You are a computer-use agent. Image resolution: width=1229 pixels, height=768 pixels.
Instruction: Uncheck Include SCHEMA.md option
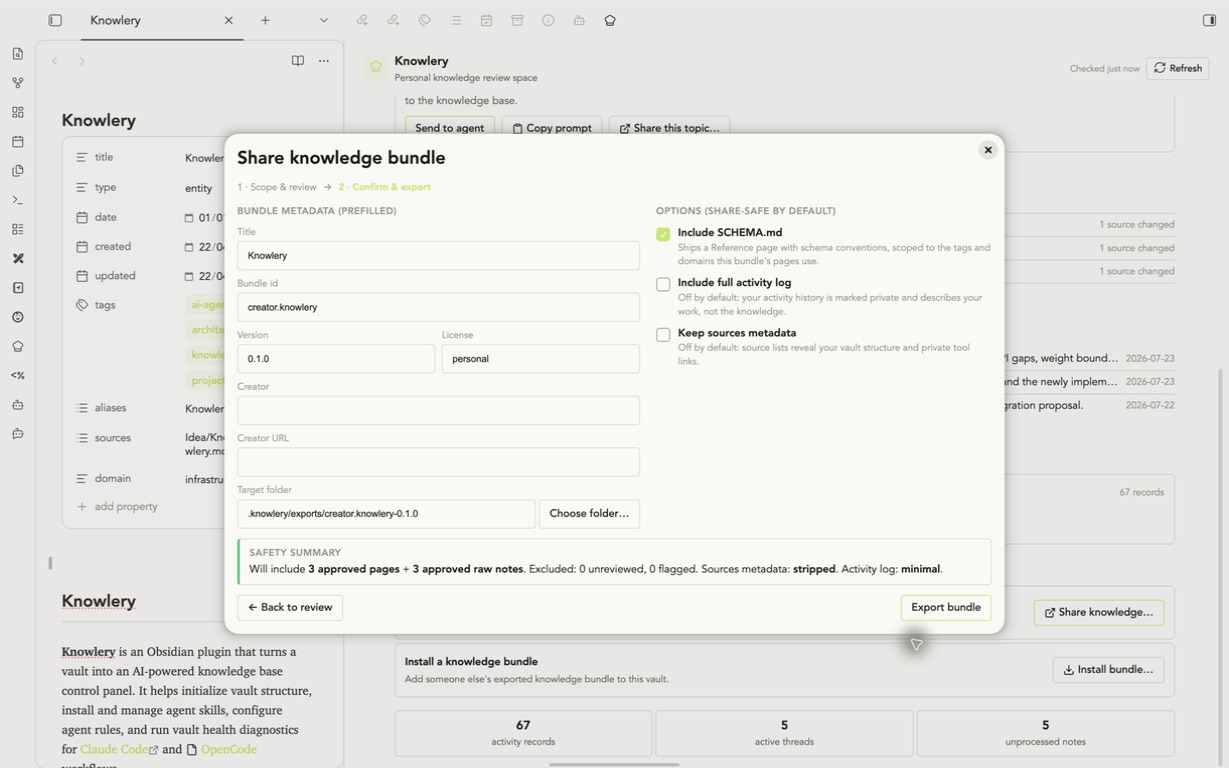point(663,234)
